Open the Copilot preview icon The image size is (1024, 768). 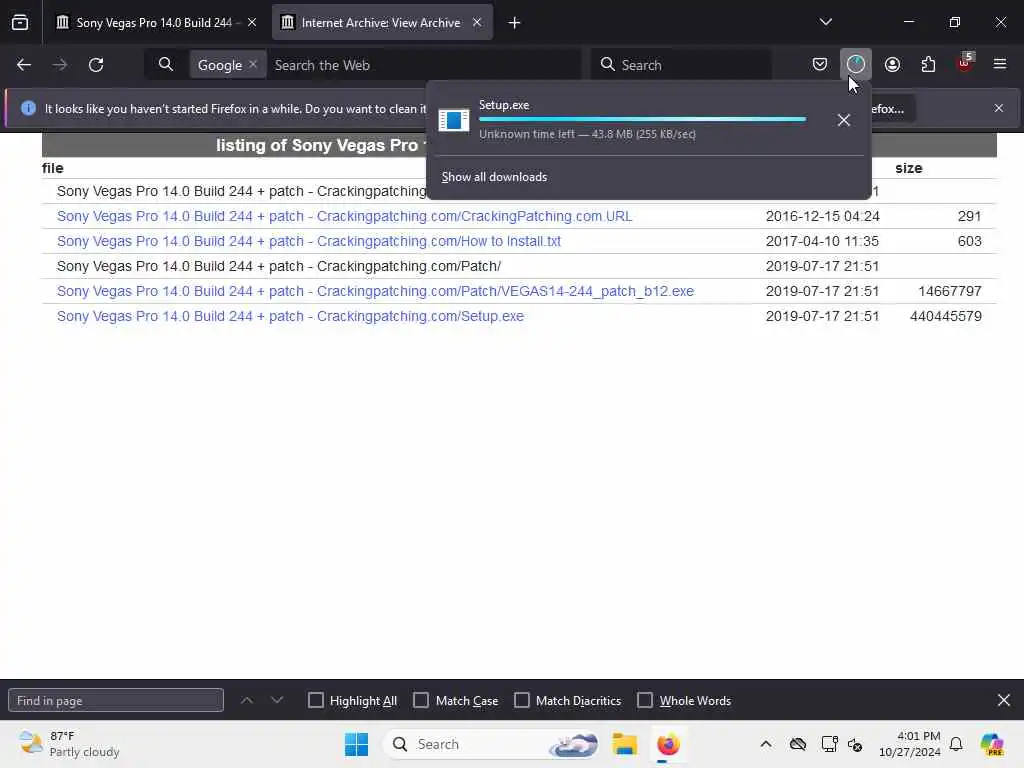point(992,744)
